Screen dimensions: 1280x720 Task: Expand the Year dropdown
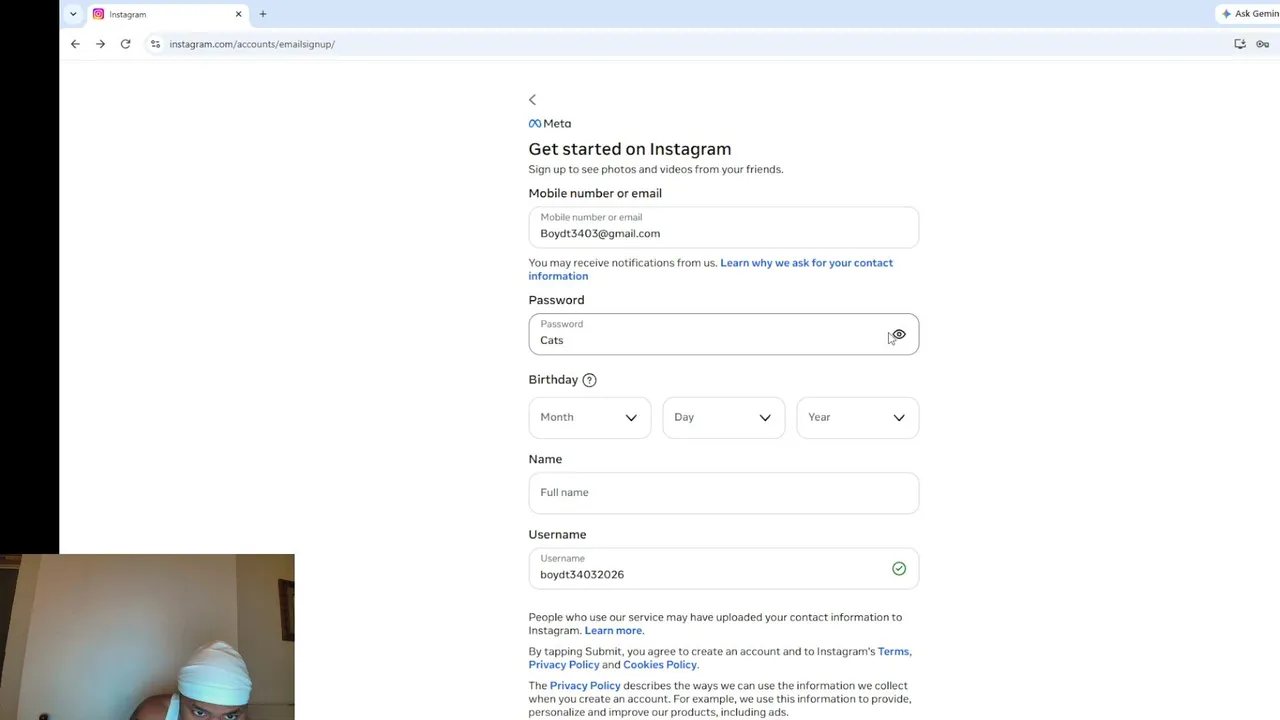[x=858, y=418]
